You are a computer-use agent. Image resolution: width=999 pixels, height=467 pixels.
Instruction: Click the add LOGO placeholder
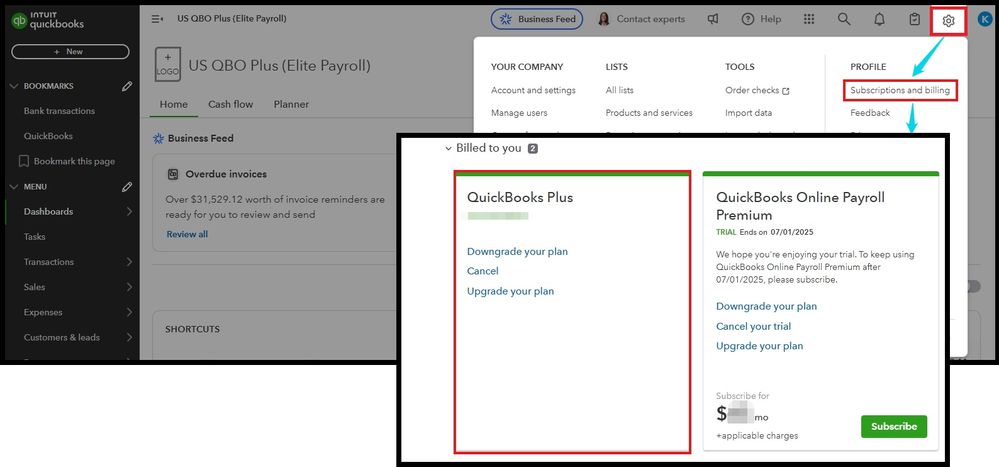tap(168, 64)
